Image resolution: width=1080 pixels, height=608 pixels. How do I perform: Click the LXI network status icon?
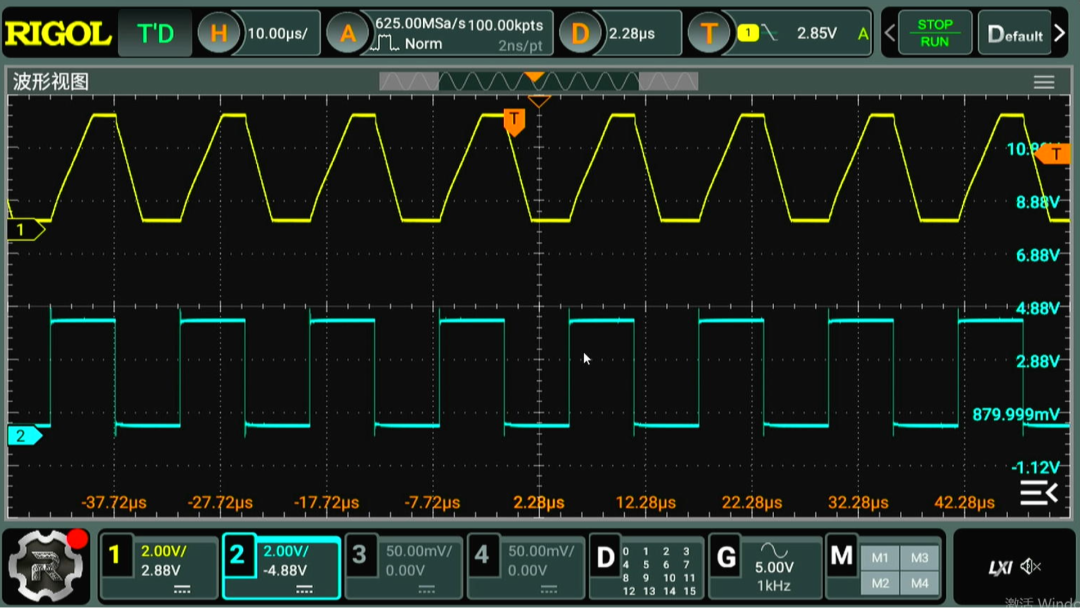coord(1000,568)
